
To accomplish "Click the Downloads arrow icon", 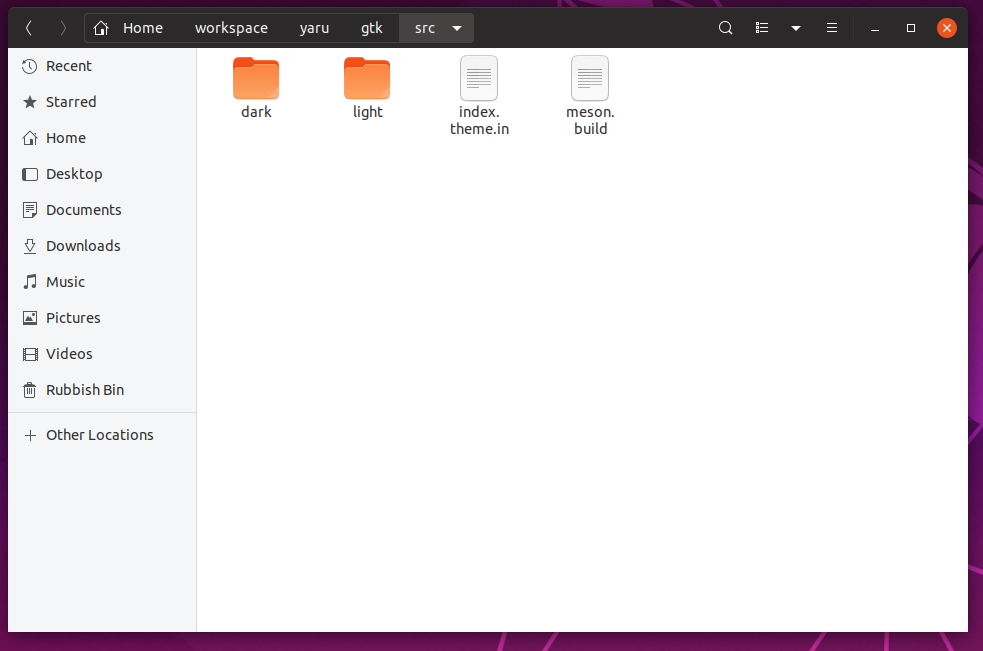I will click(29, 246).
